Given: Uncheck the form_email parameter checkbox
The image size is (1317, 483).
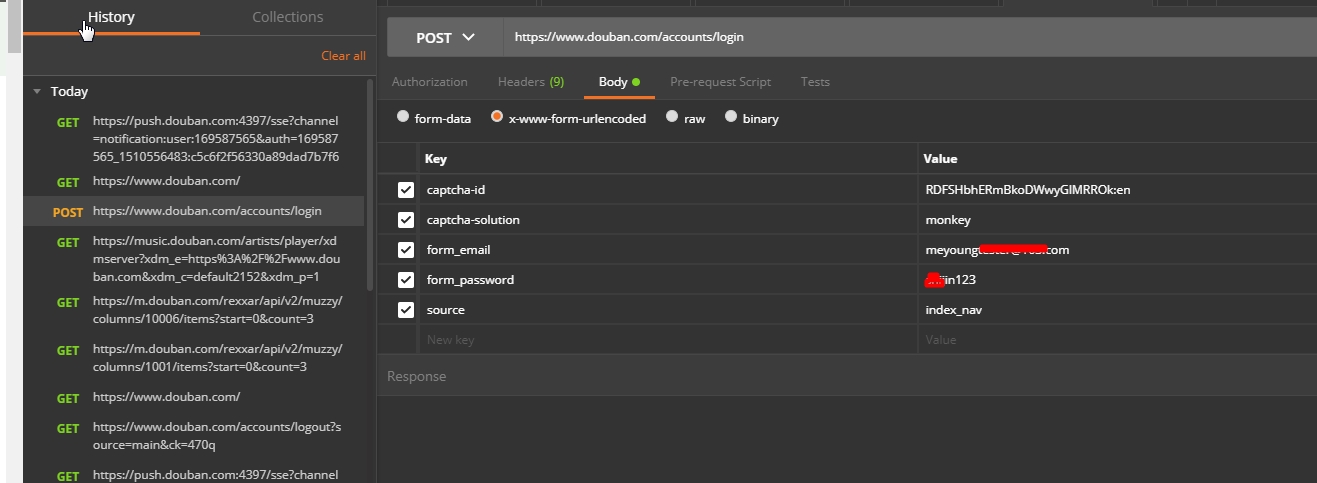Looking at the screenshot, I should (x=406, y=250).
